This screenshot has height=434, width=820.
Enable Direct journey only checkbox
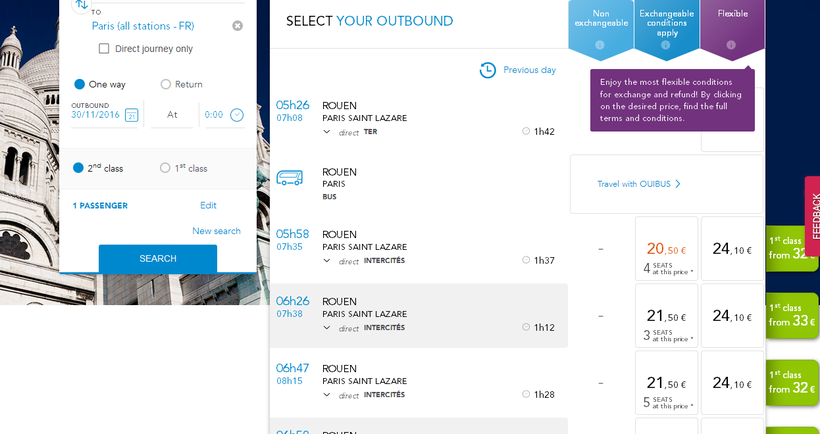[104, 49]
